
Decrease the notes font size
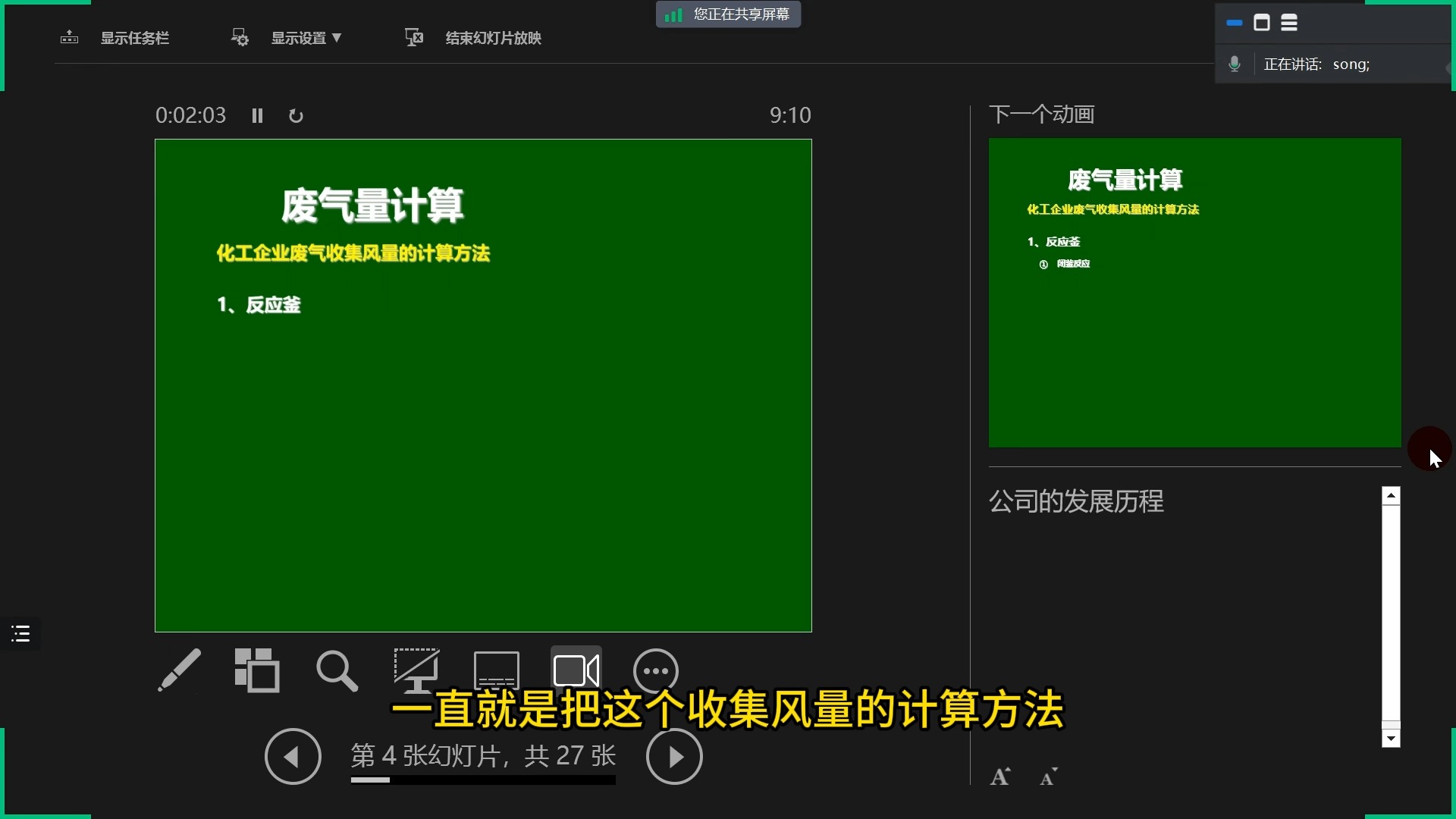click(x=1048, y=777)
